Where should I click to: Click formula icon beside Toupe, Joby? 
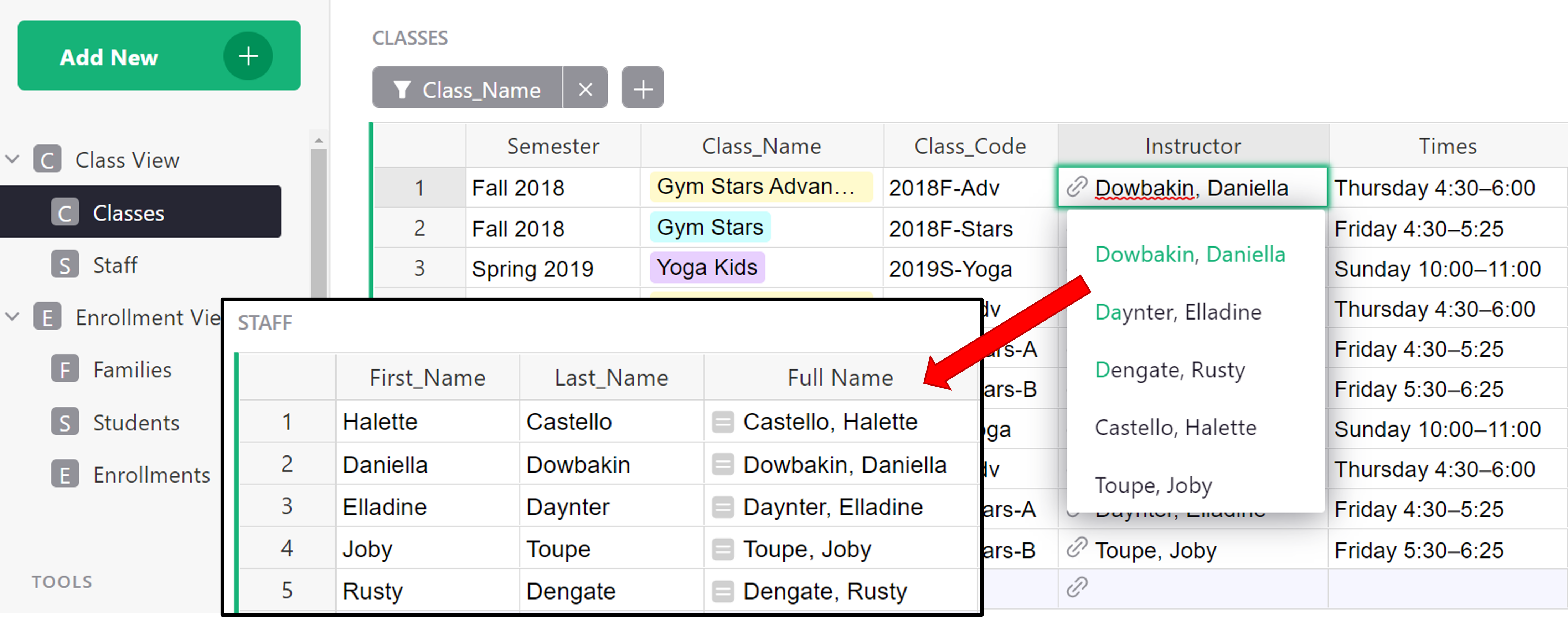click(x=722, y=549)
